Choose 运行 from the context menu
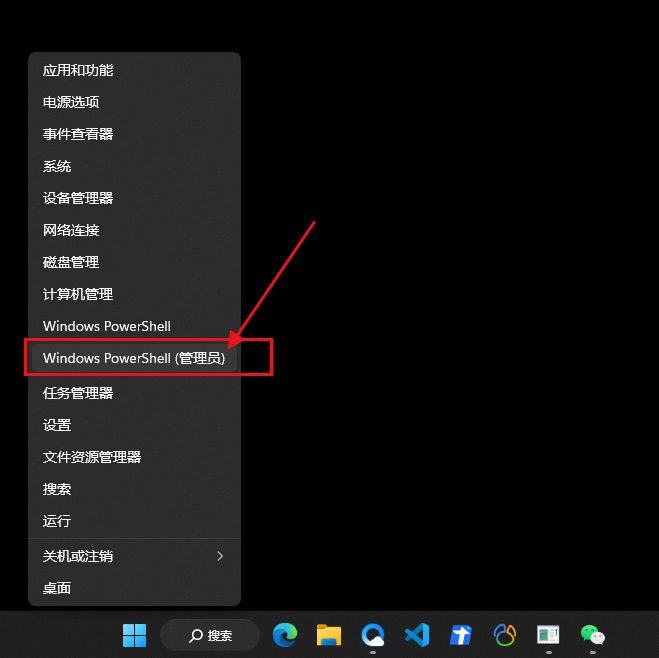This screenshot has width=659, height=658. pyautogui.click(x=57, y=521)
